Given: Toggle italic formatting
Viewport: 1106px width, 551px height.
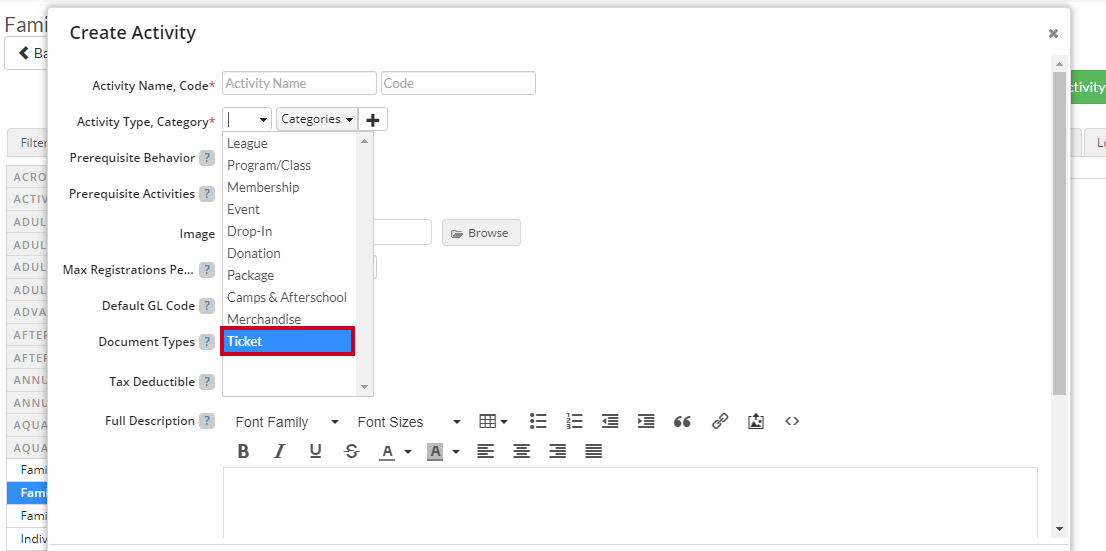Looking at the screenshot, I should [x=279, y=451].
